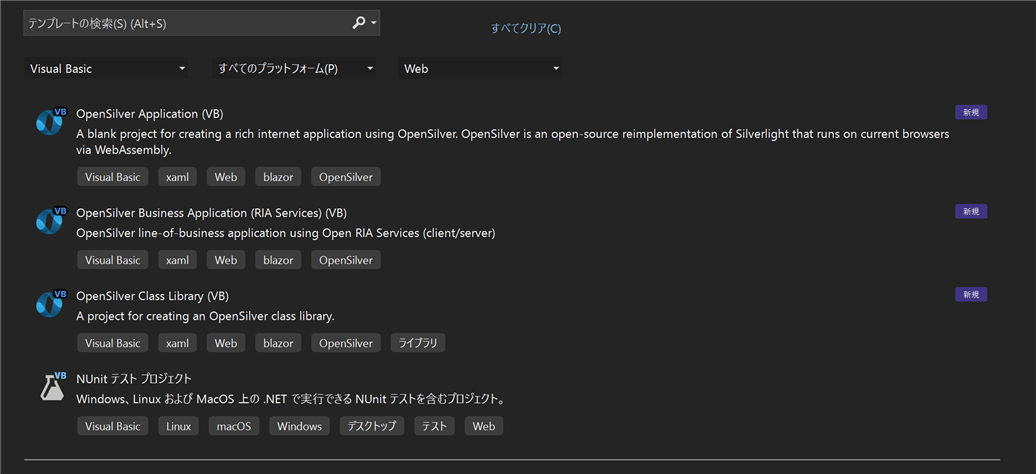1036x474 pixels.
Task: Open the Web project type dropdown
Action: tap(480, 68)
